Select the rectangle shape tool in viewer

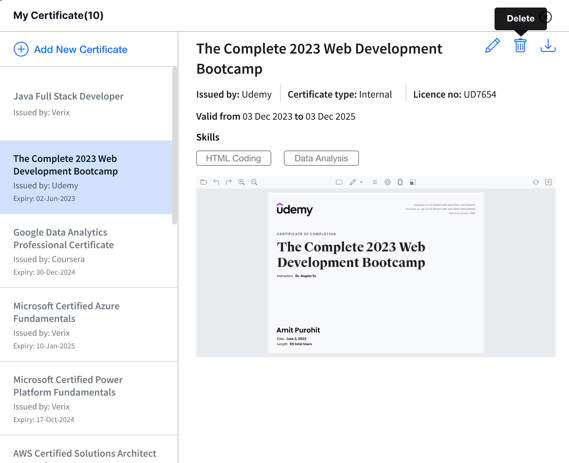pos(339,182)
